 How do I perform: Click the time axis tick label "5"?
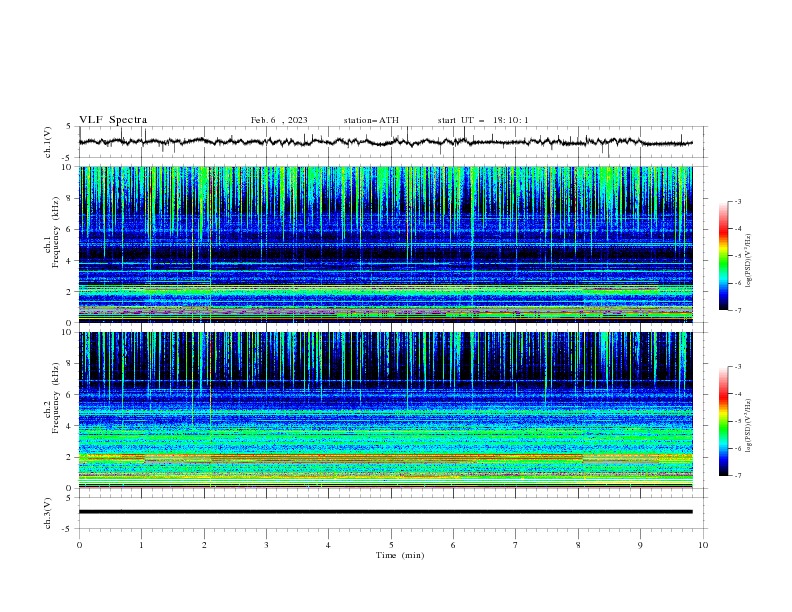391,545
